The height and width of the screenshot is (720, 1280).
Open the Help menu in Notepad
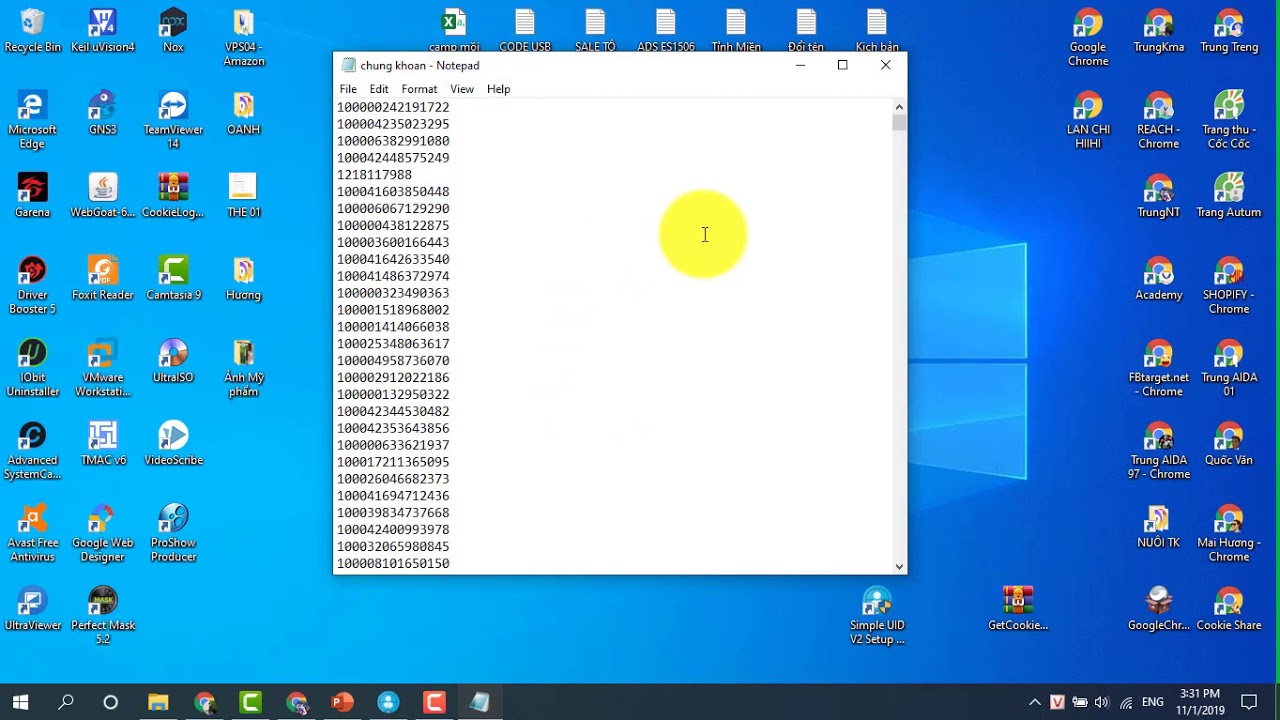pyautogui.click(x=498, y=89)
